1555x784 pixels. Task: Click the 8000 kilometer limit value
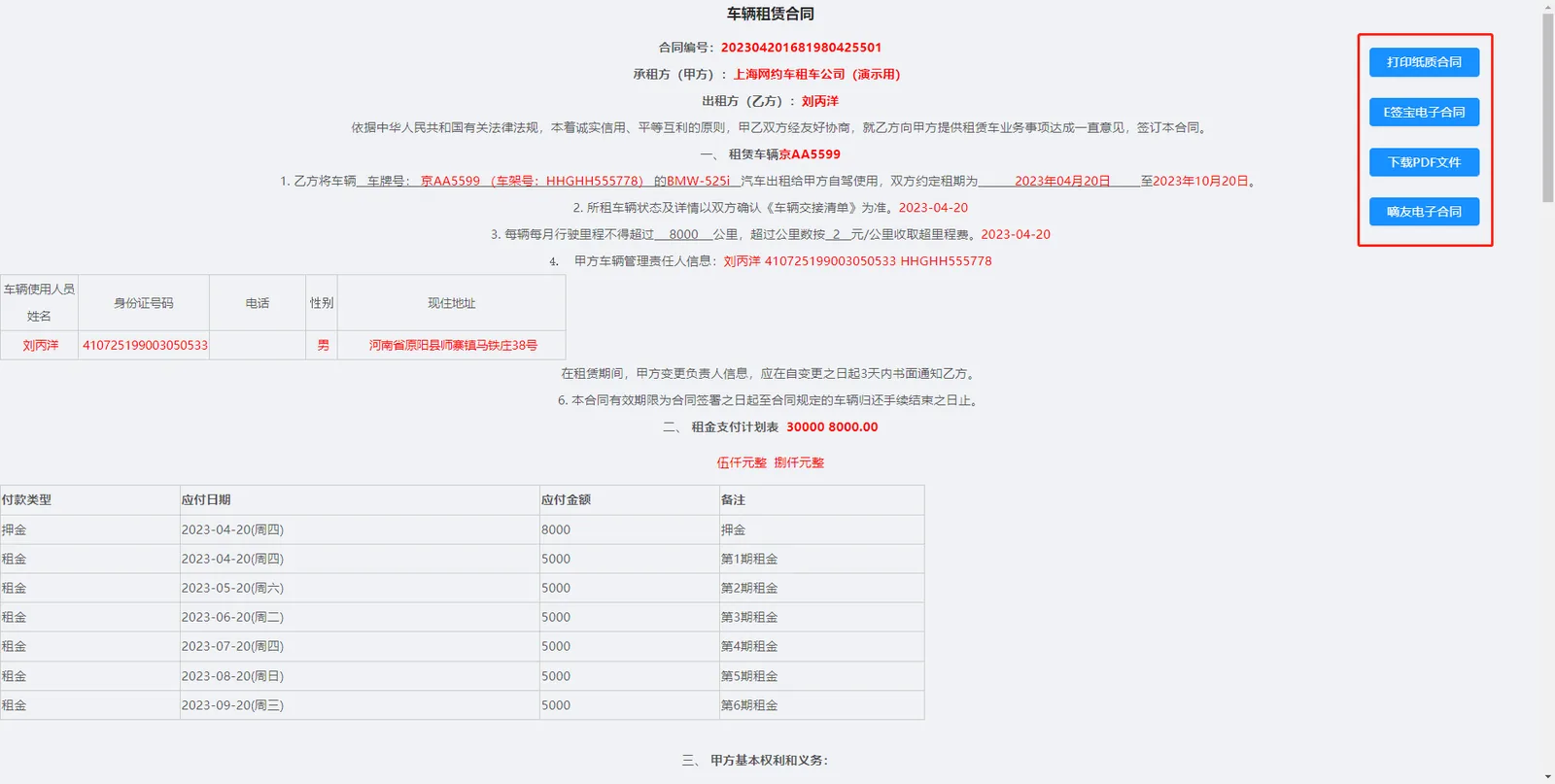coord(683,235)
